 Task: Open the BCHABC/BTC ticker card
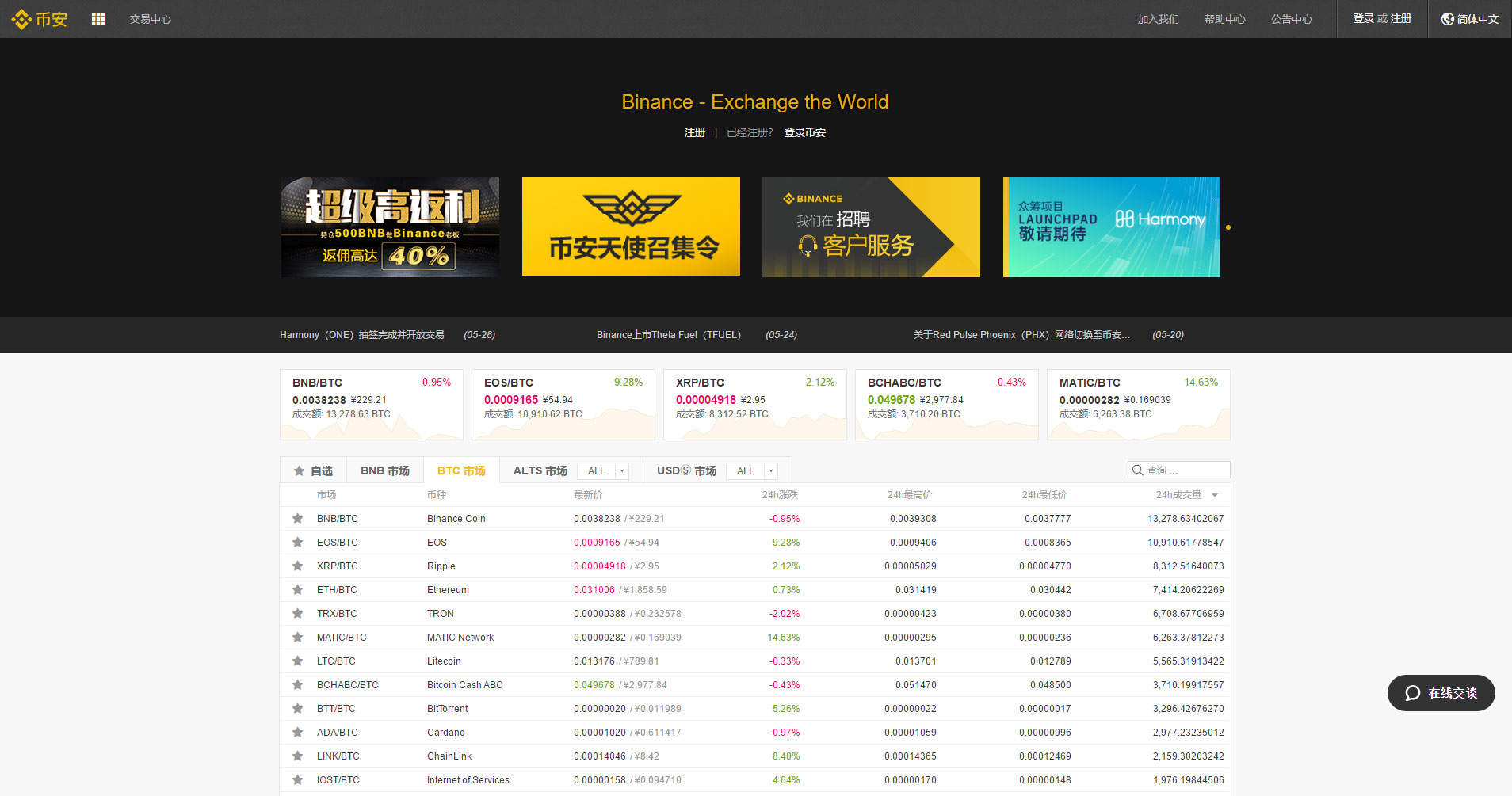(x=947, y=405)
